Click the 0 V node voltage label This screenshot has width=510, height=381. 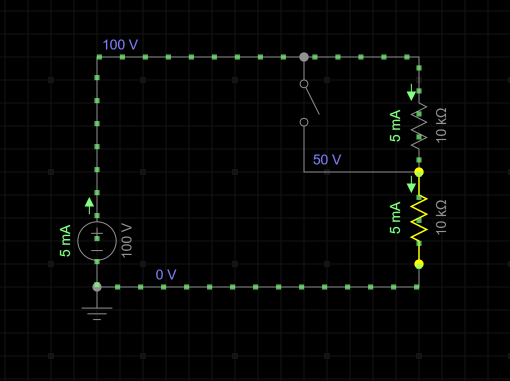166,275
